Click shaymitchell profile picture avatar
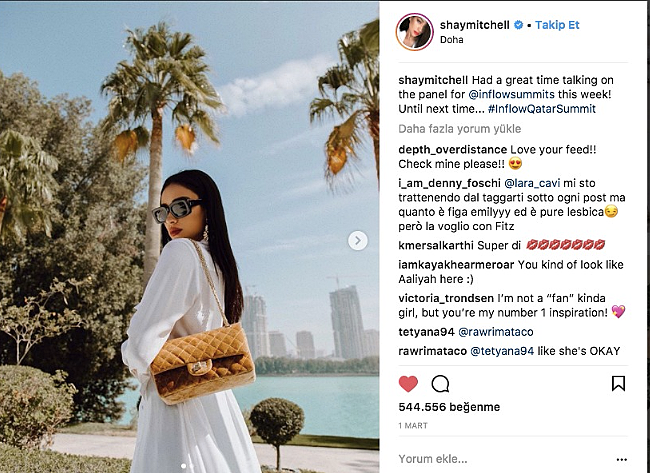This screenshot has height=473, width=650. click(415, 32)
